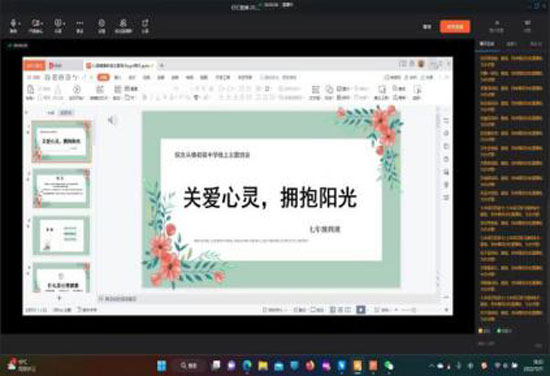This screenshot has height=376, width=550.
Task: Click the Windows taskbar search box
Action: [188, 365]
